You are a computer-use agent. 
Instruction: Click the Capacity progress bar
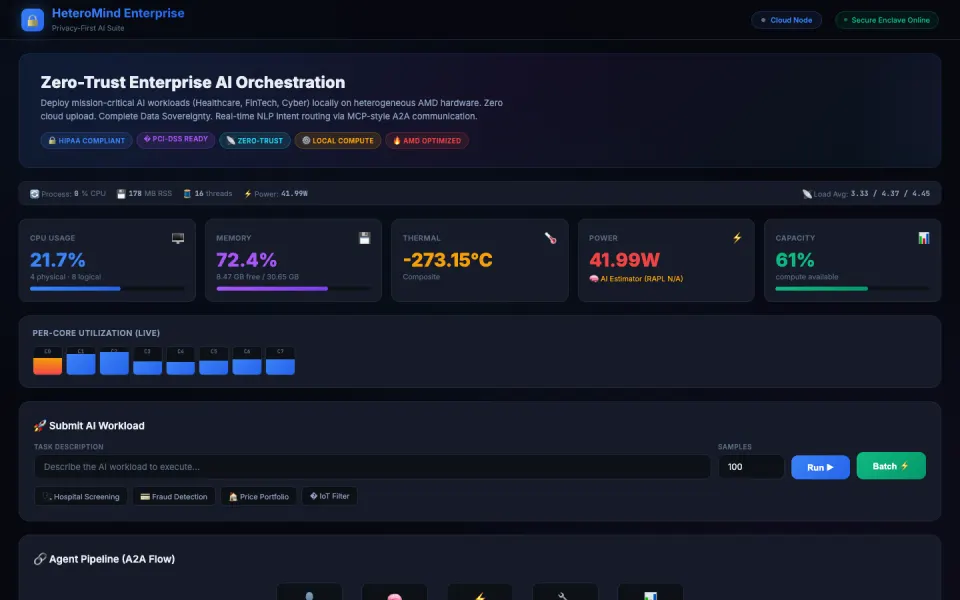[x=852, y=288]
